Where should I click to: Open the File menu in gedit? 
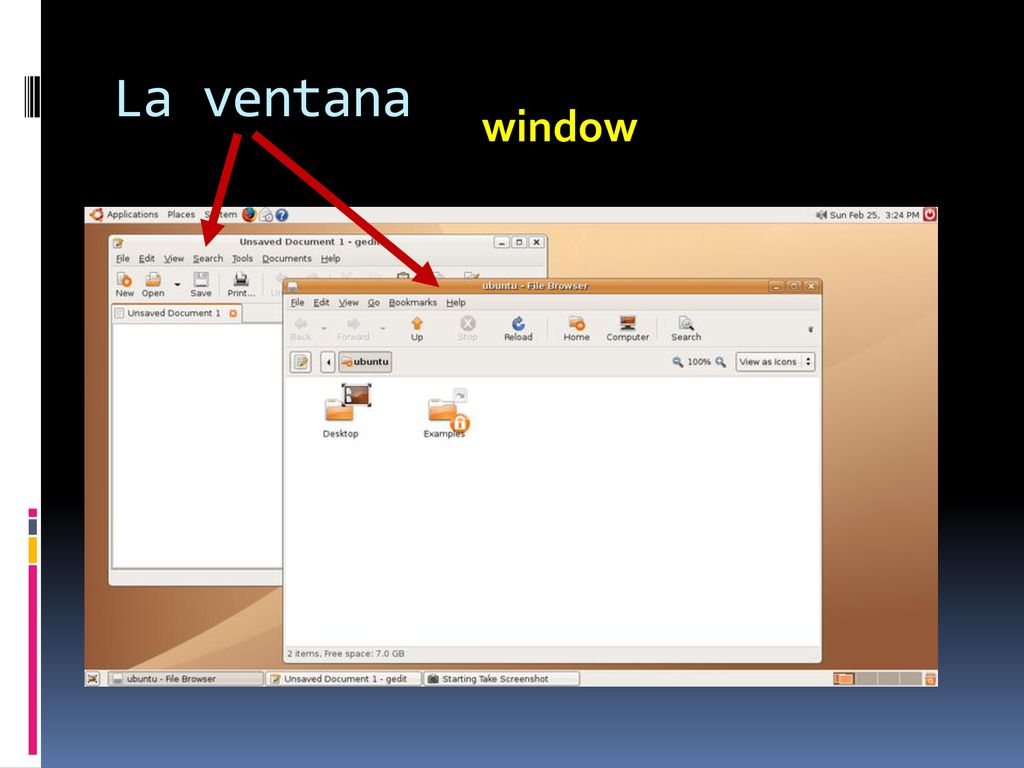(123, 259)
